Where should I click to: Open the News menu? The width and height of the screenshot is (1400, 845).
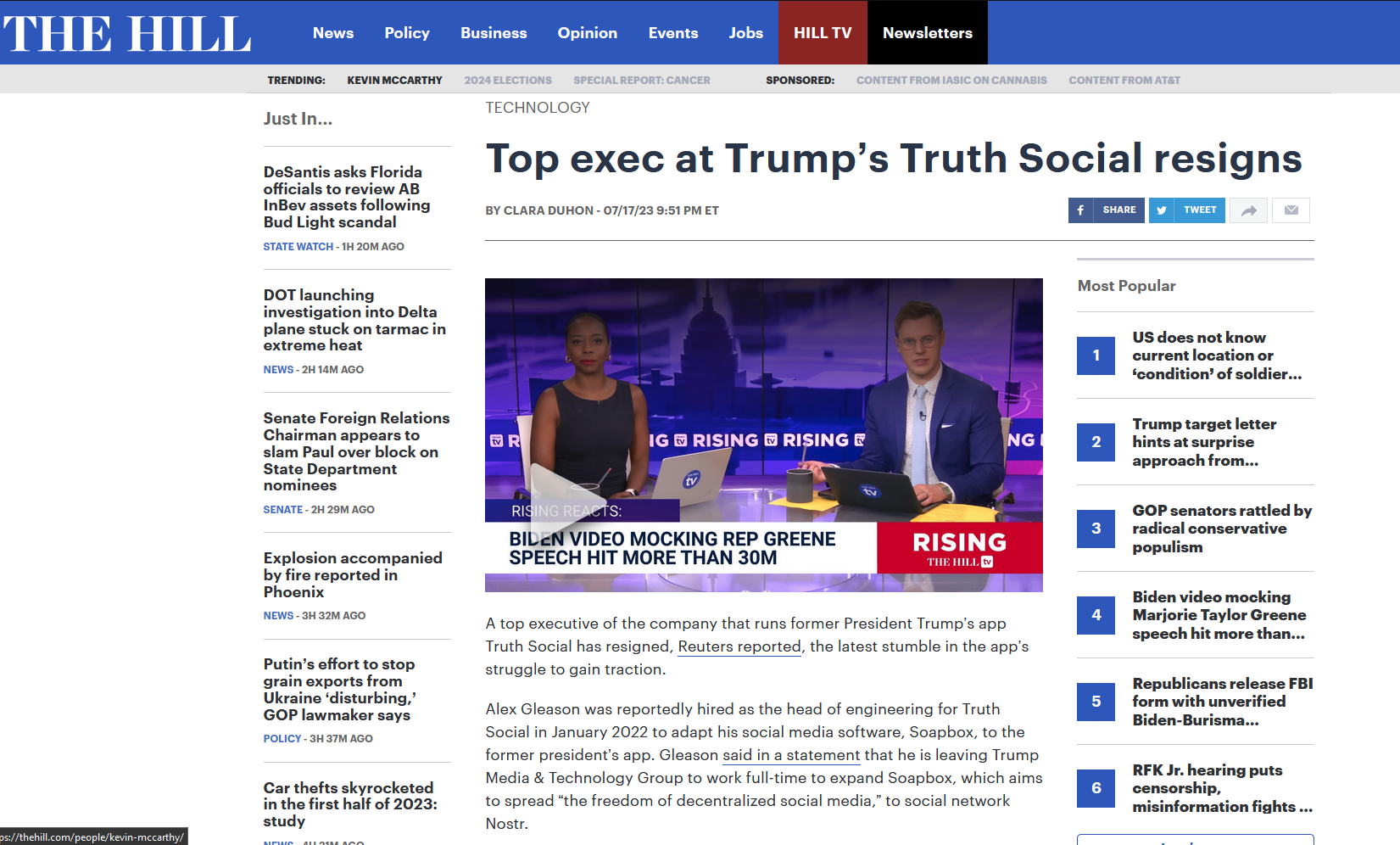coord(333,33)
